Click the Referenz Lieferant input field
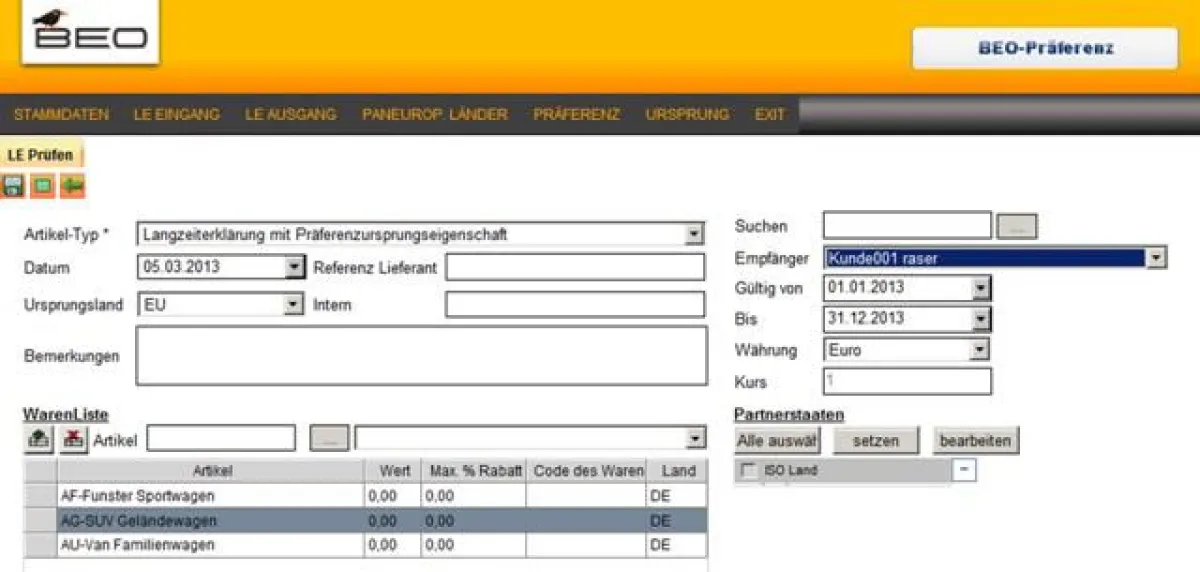Screen dimensions: 1200x572 point(575,268)
